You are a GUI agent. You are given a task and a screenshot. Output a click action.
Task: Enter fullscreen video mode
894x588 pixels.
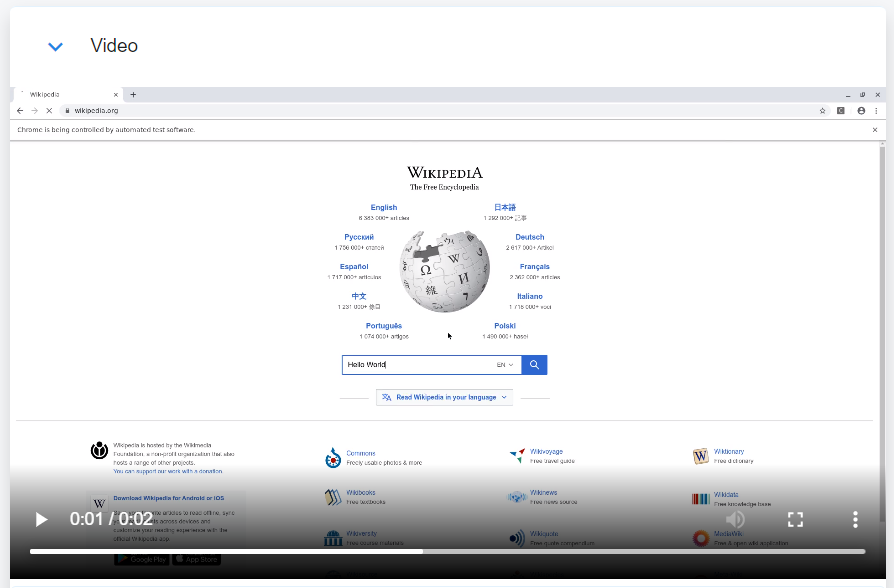[x=795, y=519]
